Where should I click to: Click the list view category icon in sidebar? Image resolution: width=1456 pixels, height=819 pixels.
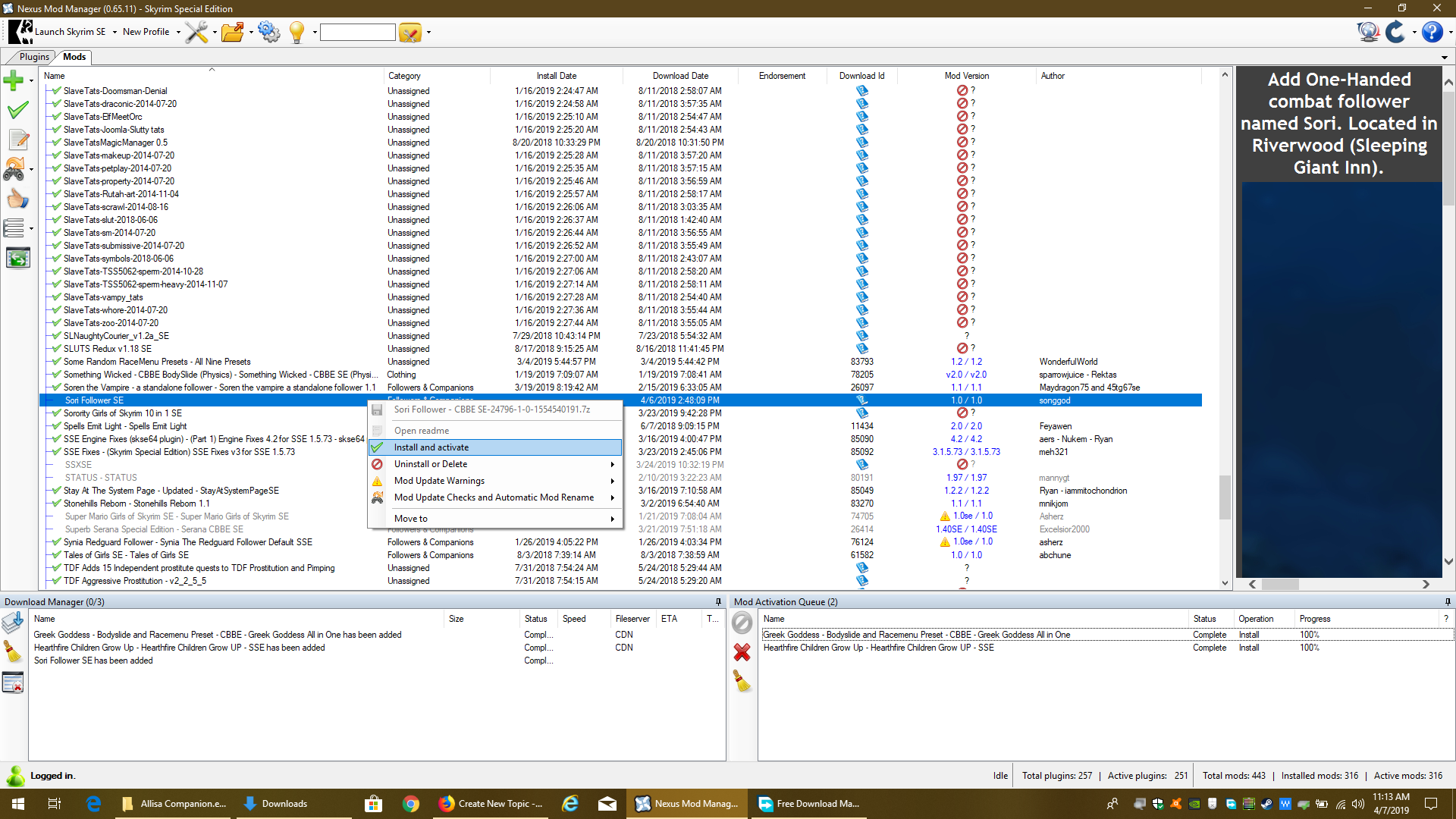point(14,227)
